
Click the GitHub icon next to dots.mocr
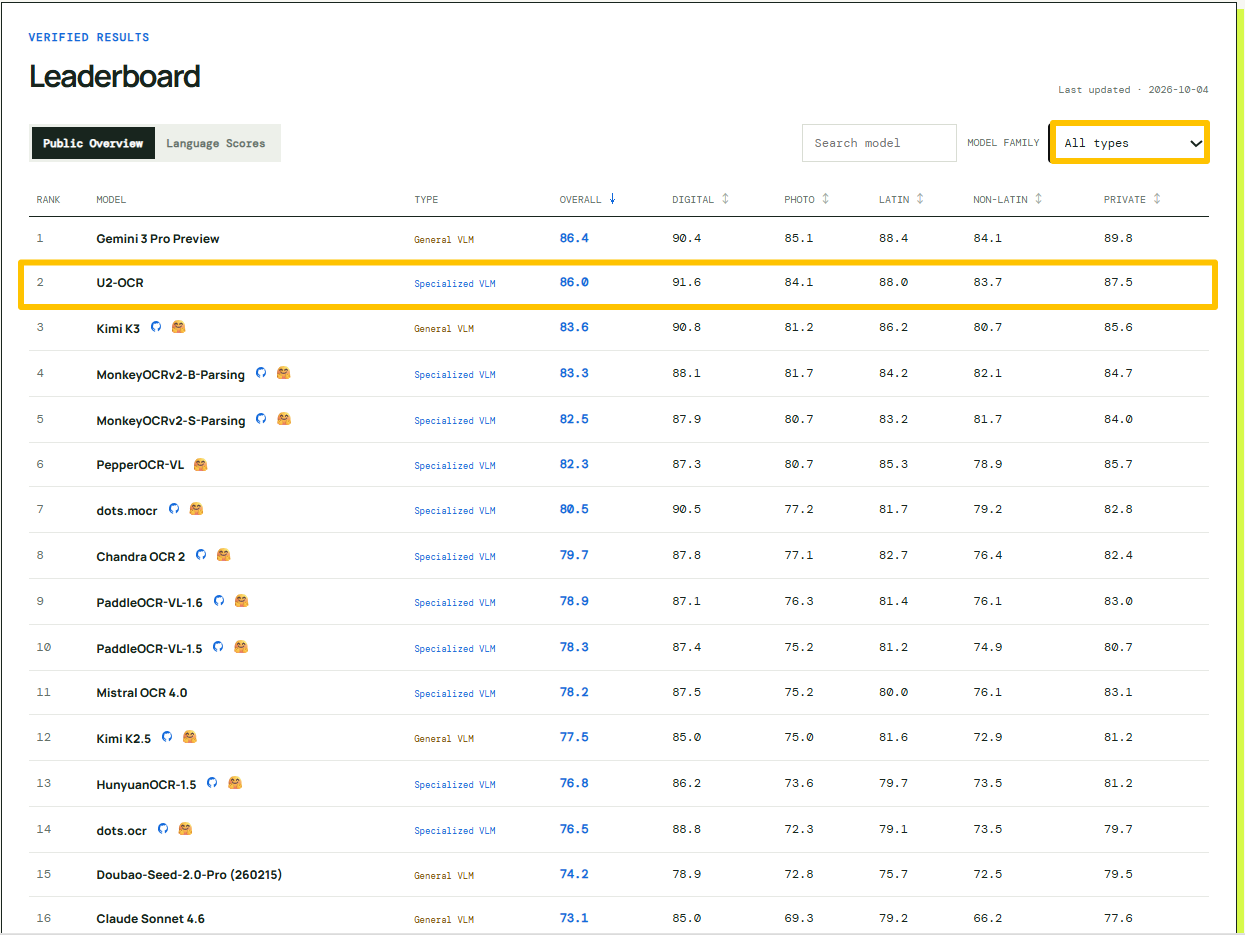(x=174, y=509)
